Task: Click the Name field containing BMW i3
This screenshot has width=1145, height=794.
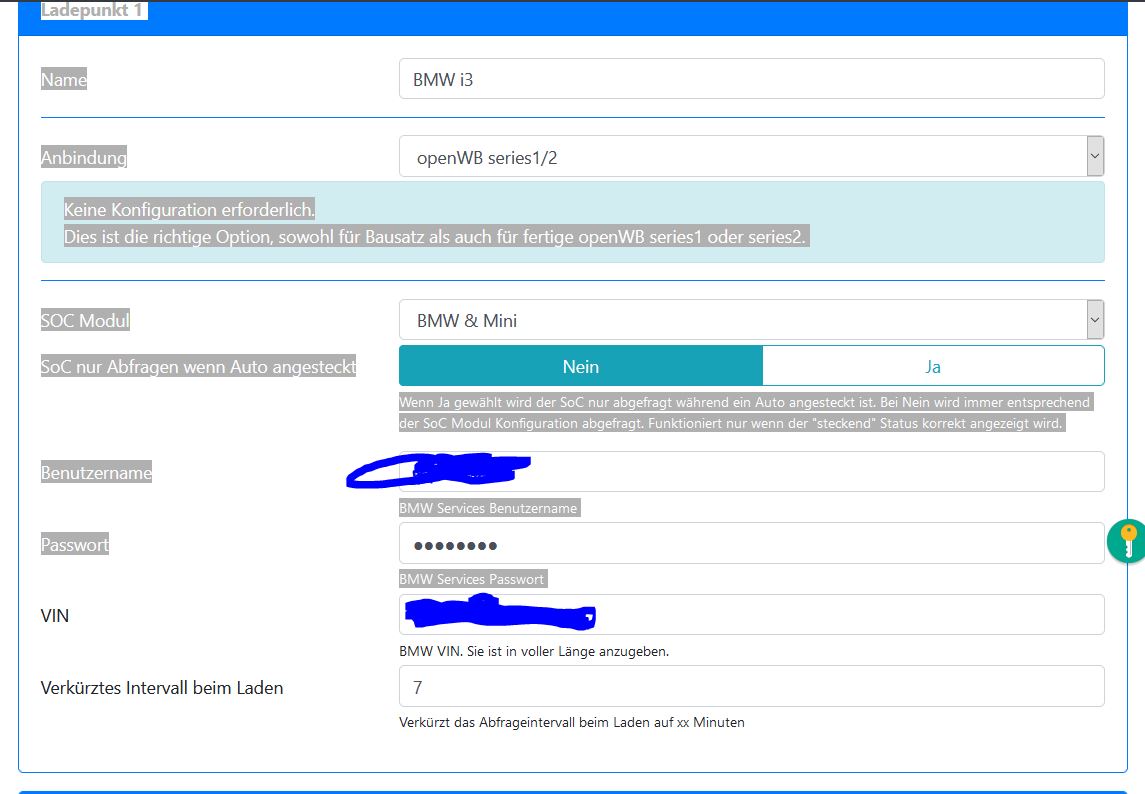Action: coord(751,79)
